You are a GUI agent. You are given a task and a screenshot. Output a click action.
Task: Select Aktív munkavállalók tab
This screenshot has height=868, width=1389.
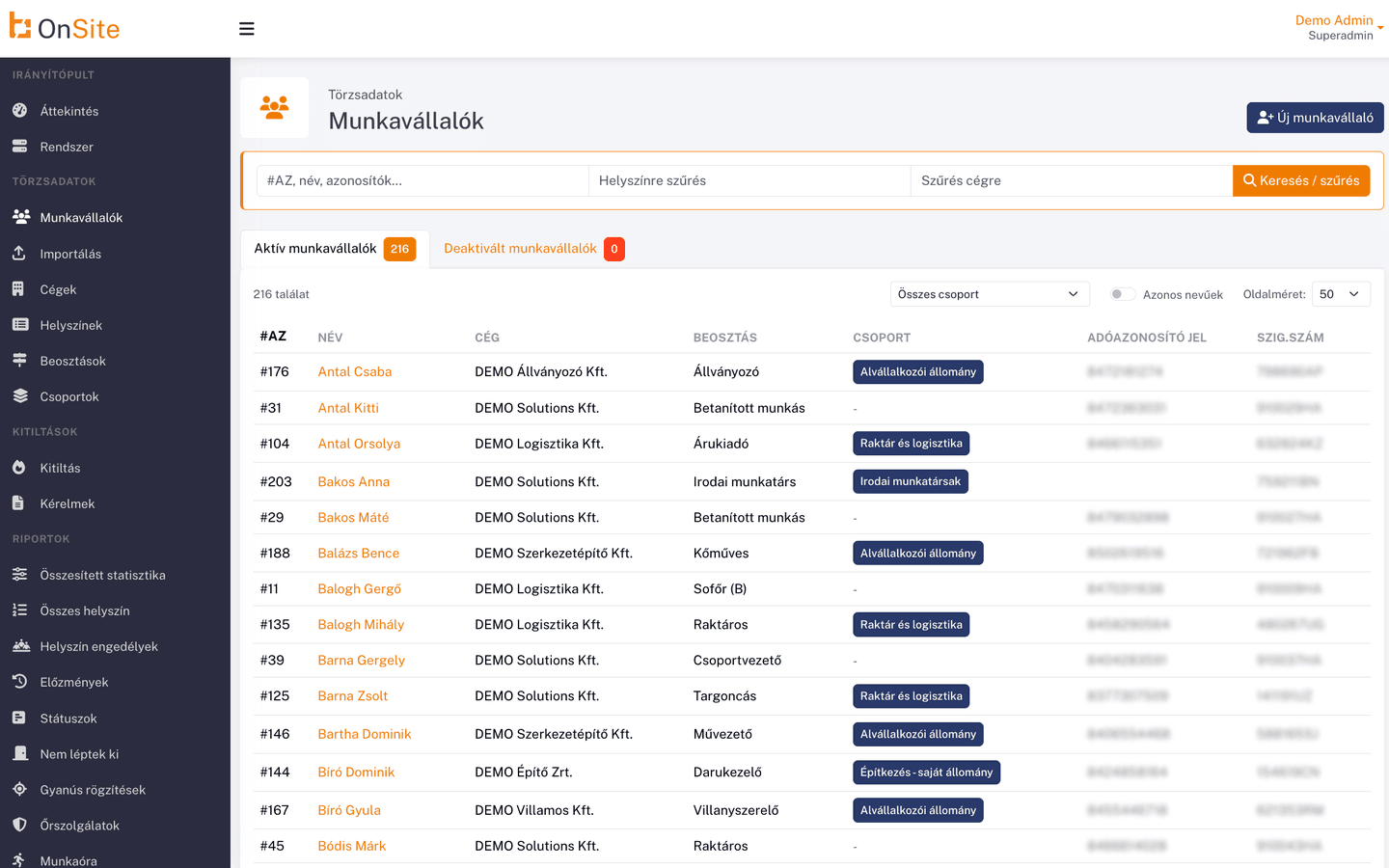point(334,249)
